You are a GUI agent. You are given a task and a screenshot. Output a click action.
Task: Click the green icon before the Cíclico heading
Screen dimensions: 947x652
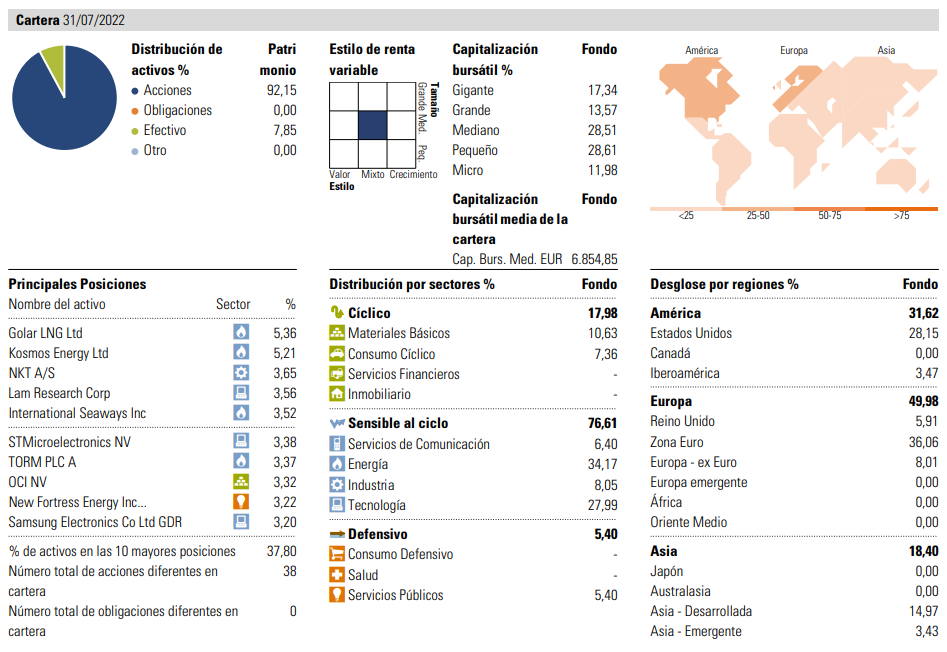click(x=336, y=312)
